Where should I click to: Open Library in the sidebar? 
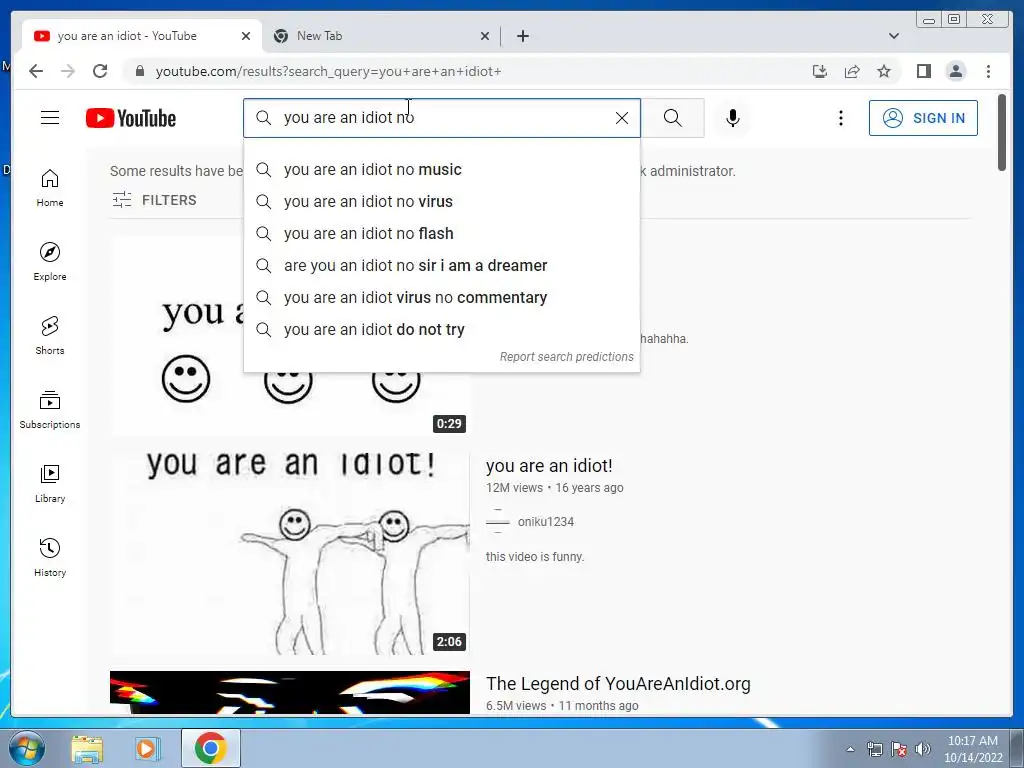point(50,483)
